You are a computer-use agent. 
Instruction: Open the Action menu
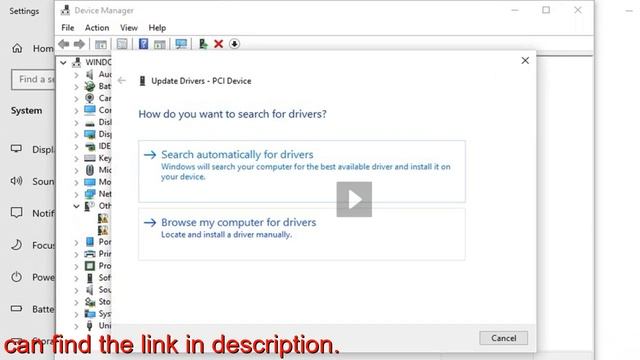(97, 28)
